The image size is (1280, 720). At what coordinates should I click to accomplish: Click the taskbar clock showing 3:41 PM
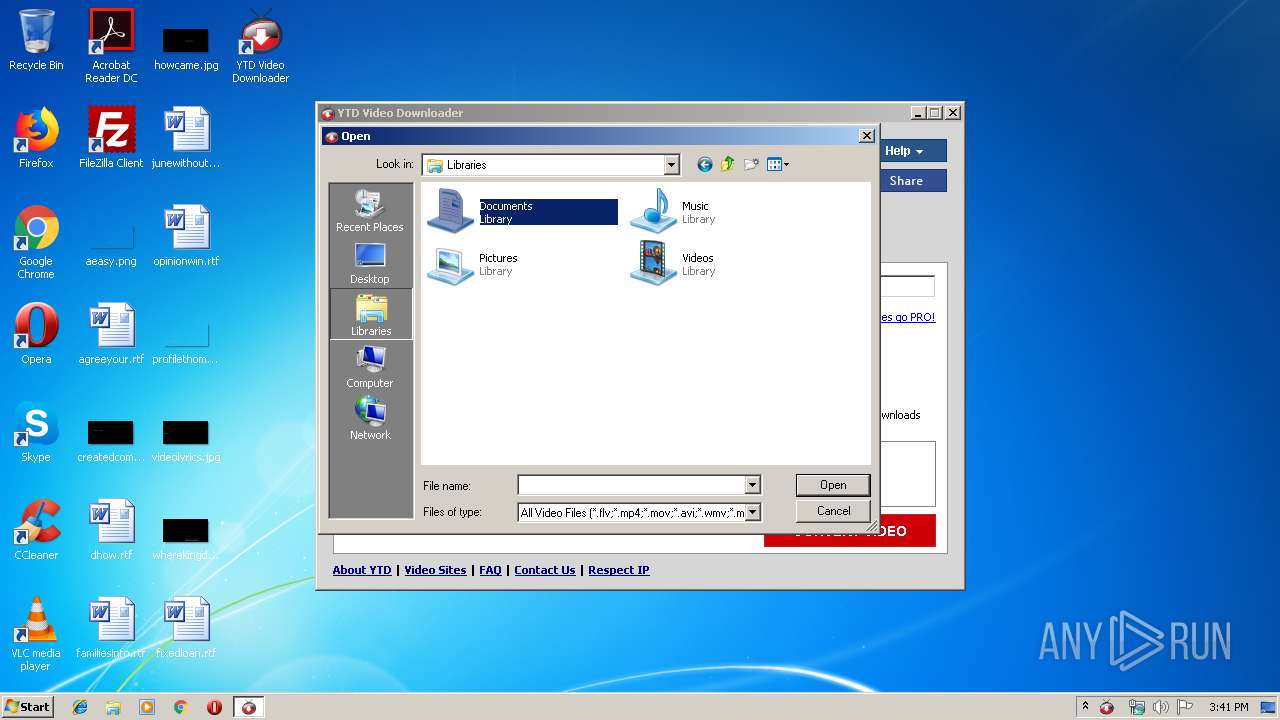tap(1228, 707)
